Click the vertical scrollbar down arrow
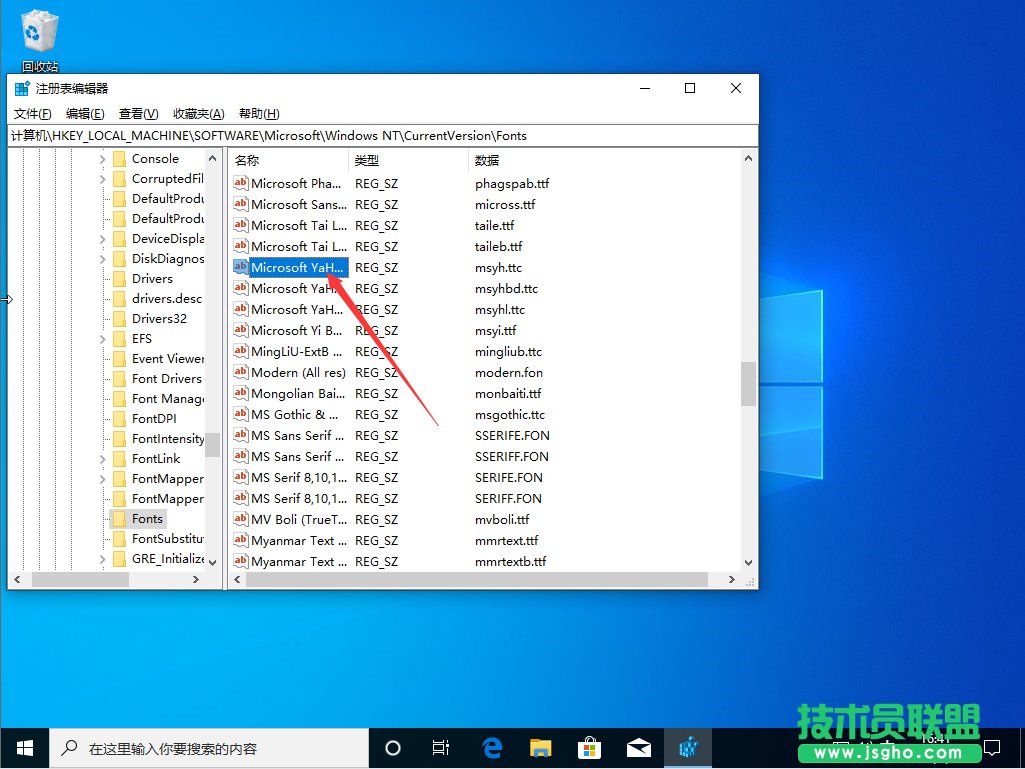The image size is (1025, 769). (x=749, y=561)
